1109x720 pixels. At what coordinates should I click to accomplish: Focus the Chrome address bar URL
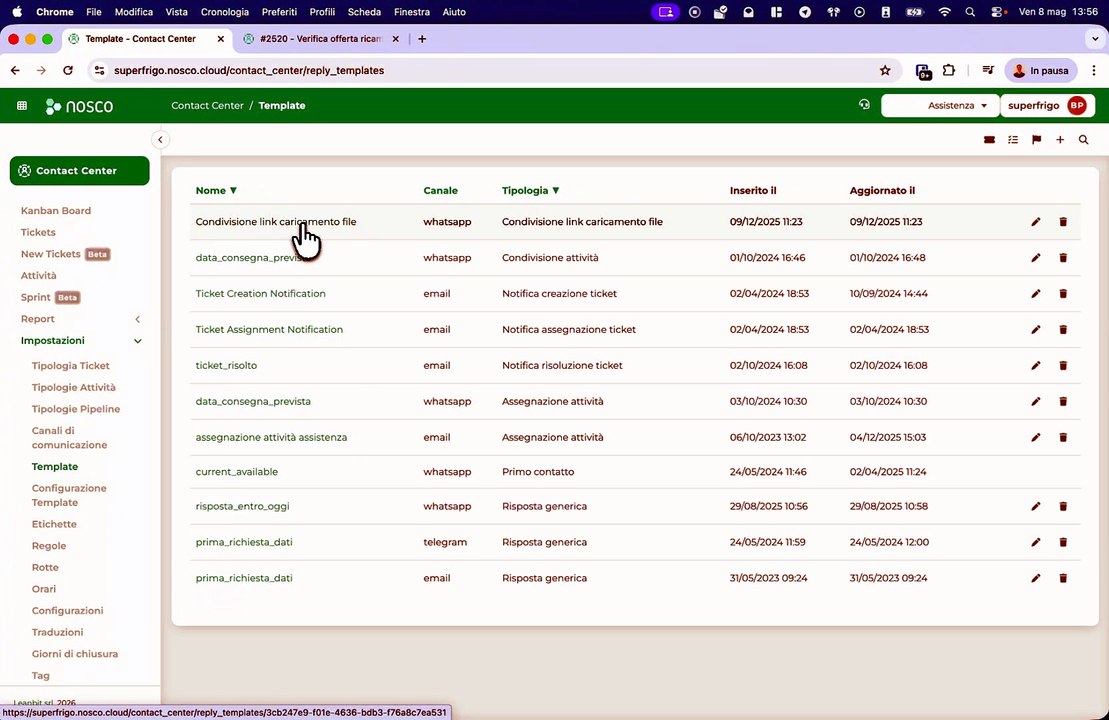pyautogui.click(x=249, y=70)
